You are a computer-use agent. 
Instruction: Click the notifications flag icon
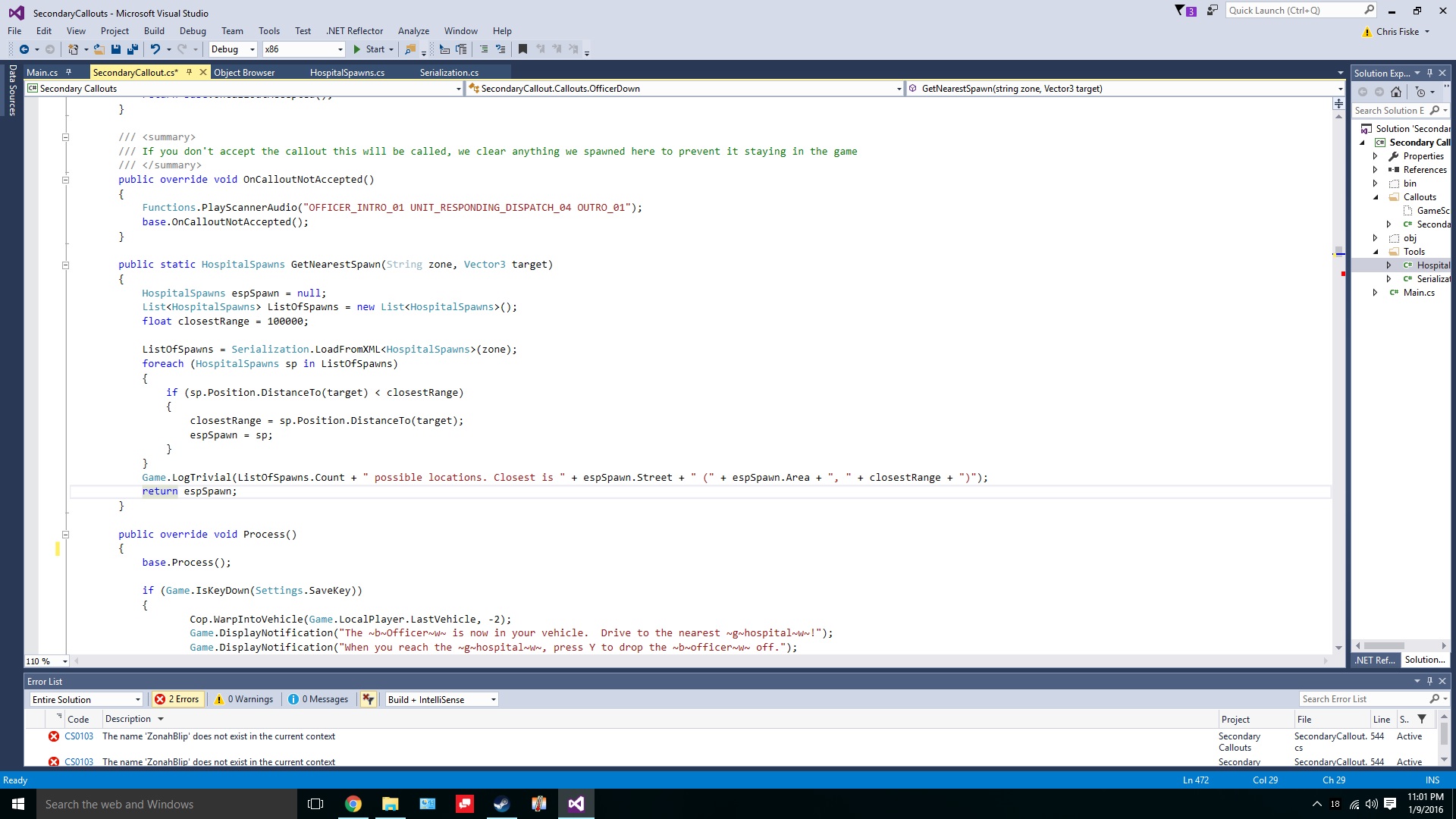(1180, 11)
